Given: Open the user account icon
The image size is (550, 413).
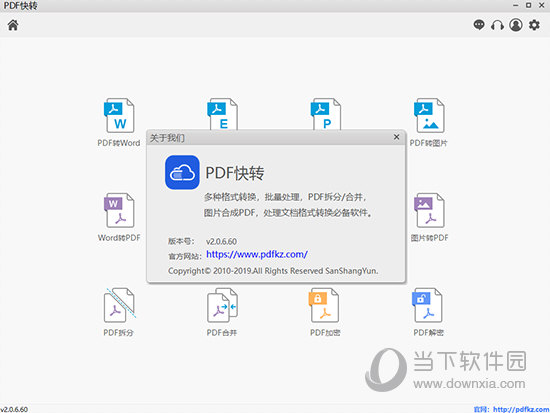Looking at the screenshot, I should coord(516,25).
